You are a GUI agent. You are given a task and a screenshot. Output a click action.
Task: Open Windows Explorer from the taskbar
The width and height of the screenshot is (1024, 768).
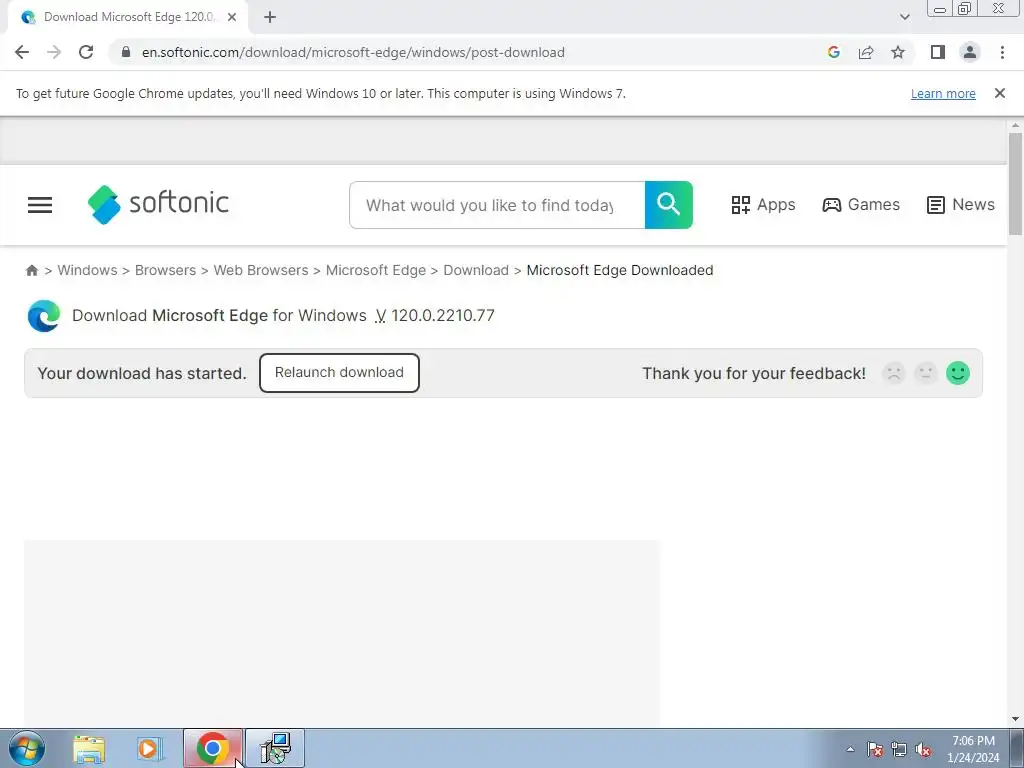(89, 749)
